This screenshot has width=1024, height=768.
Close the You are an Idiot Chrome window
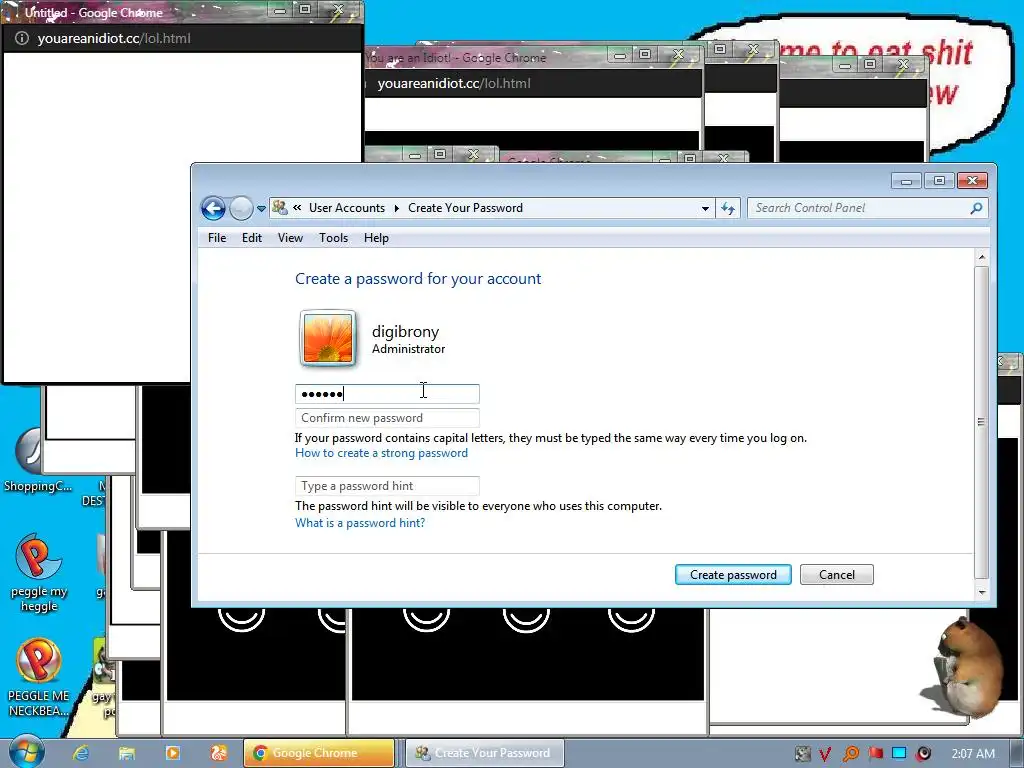(679, 55)
